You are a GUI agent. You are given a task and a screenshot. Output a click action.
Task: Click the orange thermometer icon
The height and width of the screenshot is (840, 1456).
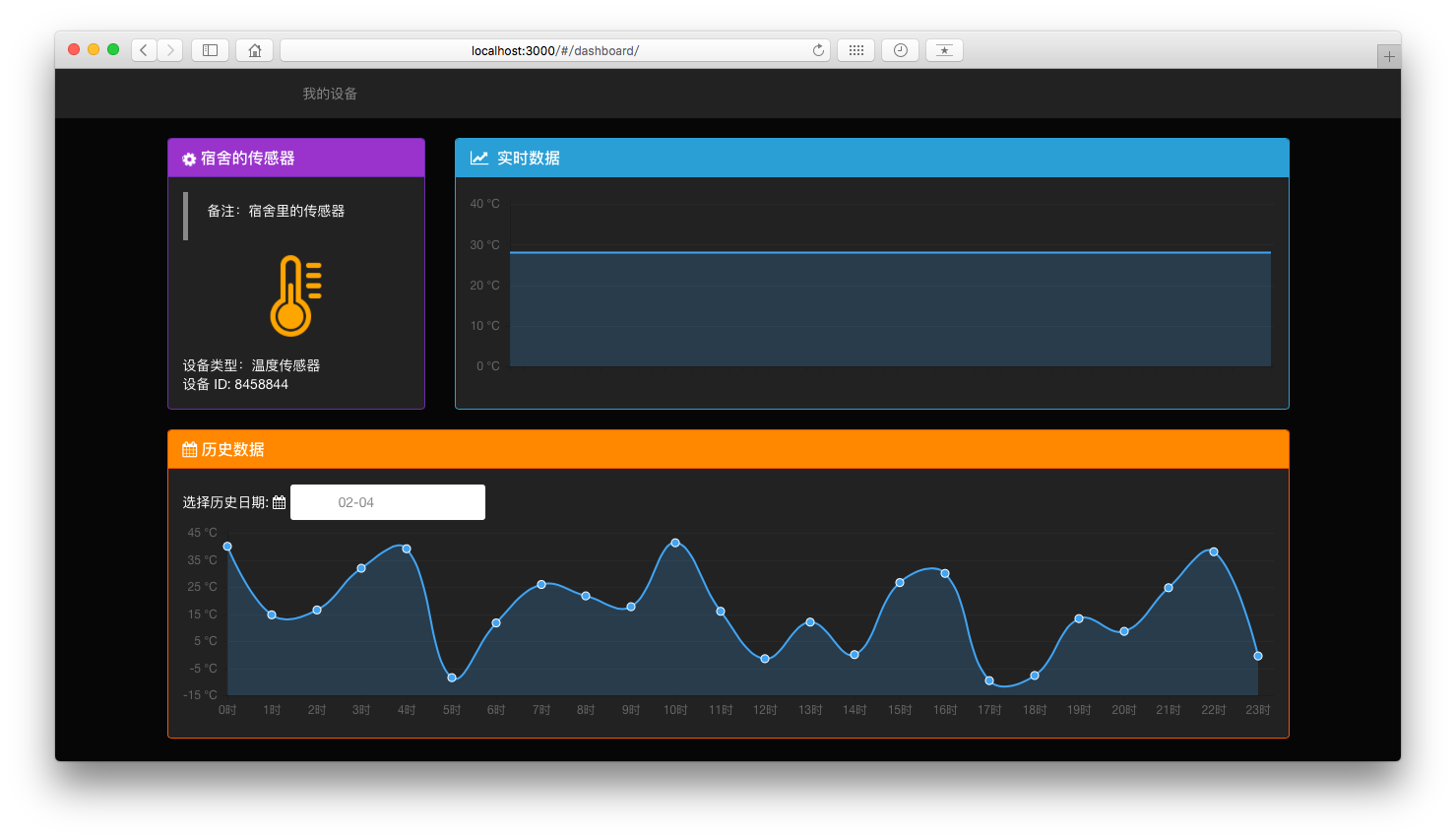(296, 295)
